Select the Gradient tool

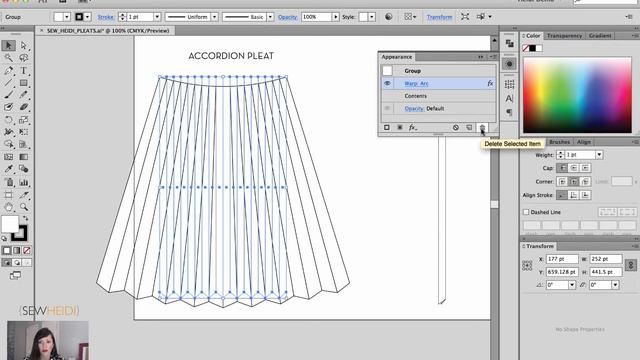(24, 157)
